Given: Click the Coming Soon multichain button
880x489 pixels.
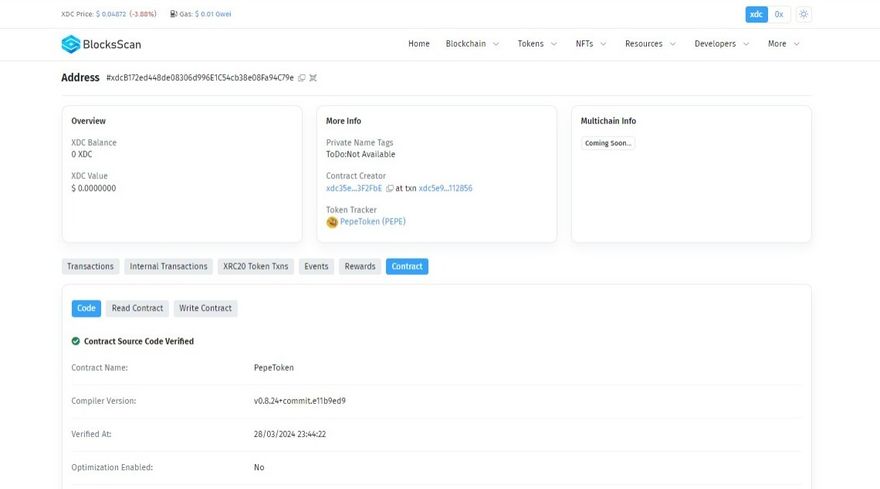Looking at the screenshot, I should point(608,143).
